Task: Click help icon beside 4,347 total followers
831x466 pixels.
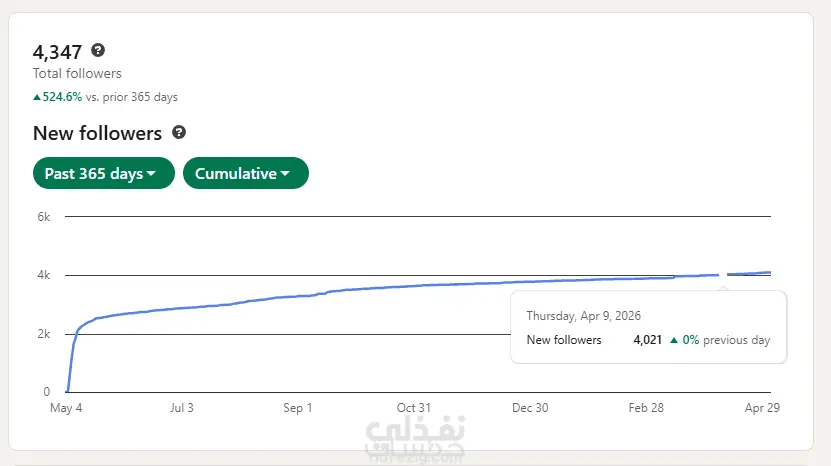Action: point(98,50)
